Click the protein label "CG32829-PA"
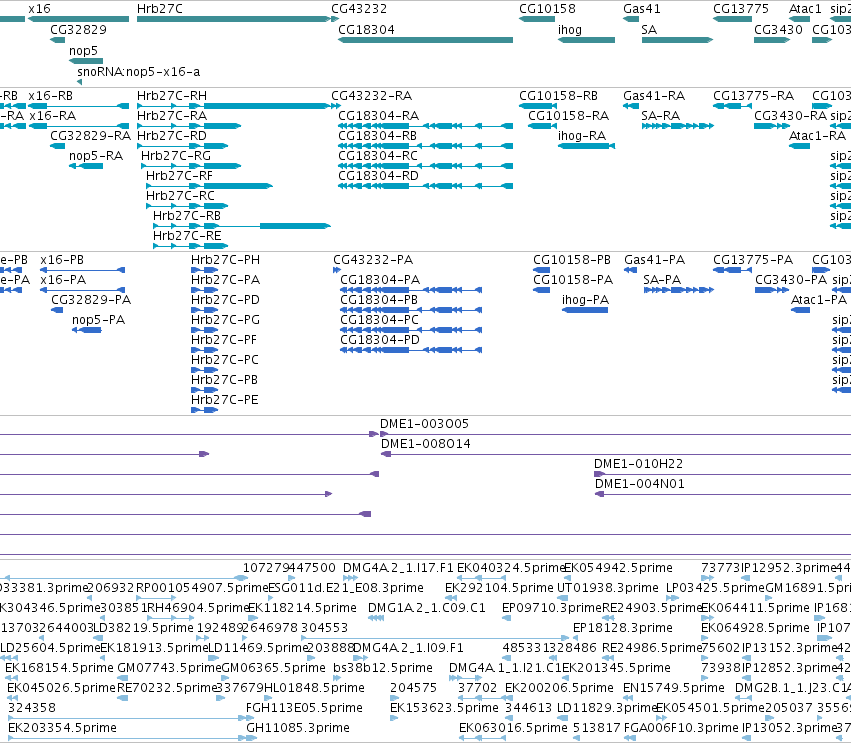851x743 pixels. click(x=91, y=300)
